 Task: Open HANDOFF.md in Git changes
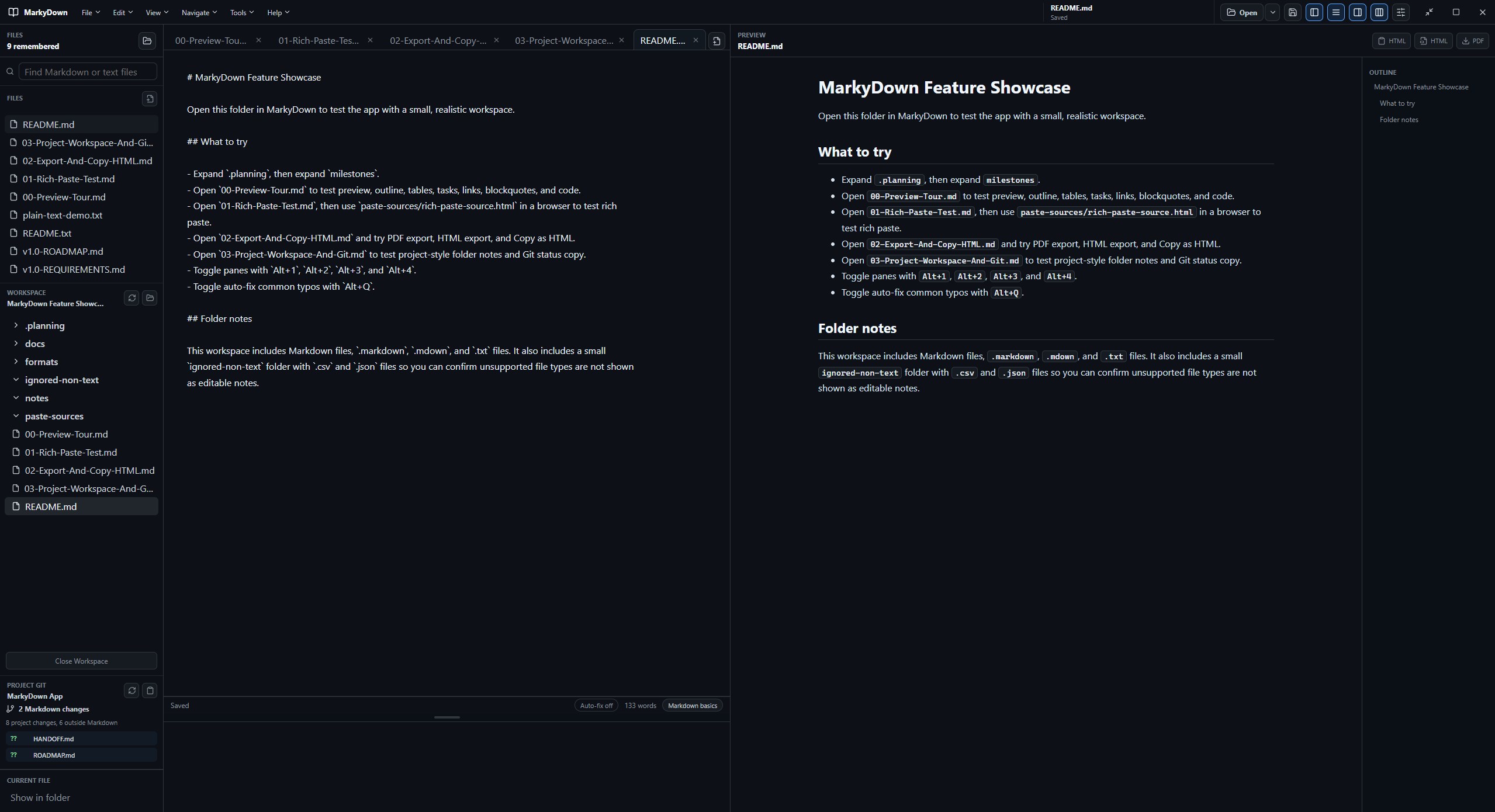(x=81, y=739)
